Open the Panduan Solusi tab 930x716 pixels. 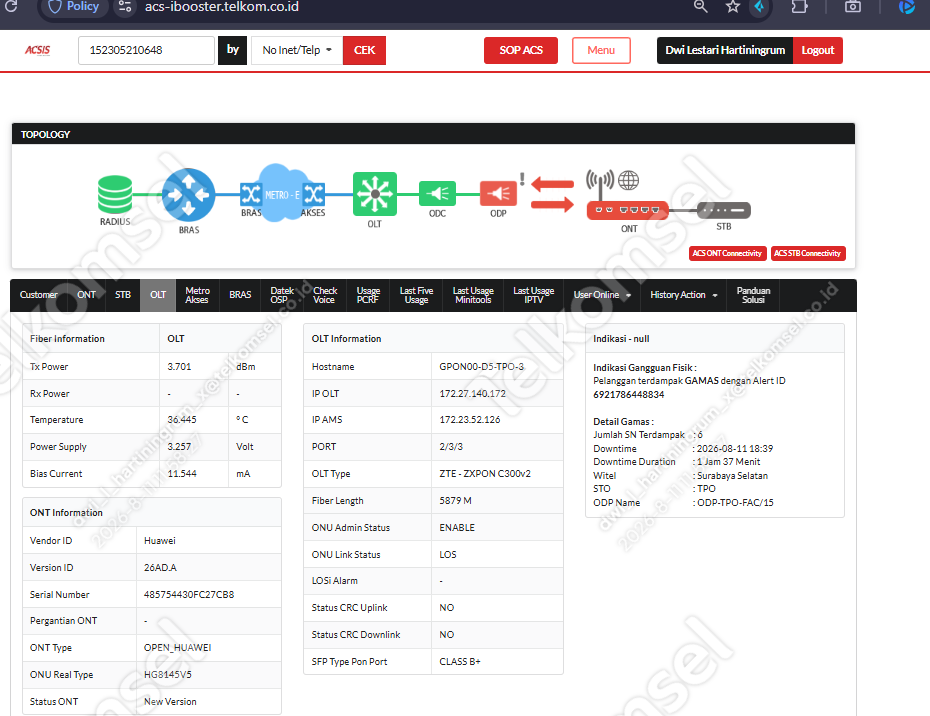point(753,295)
